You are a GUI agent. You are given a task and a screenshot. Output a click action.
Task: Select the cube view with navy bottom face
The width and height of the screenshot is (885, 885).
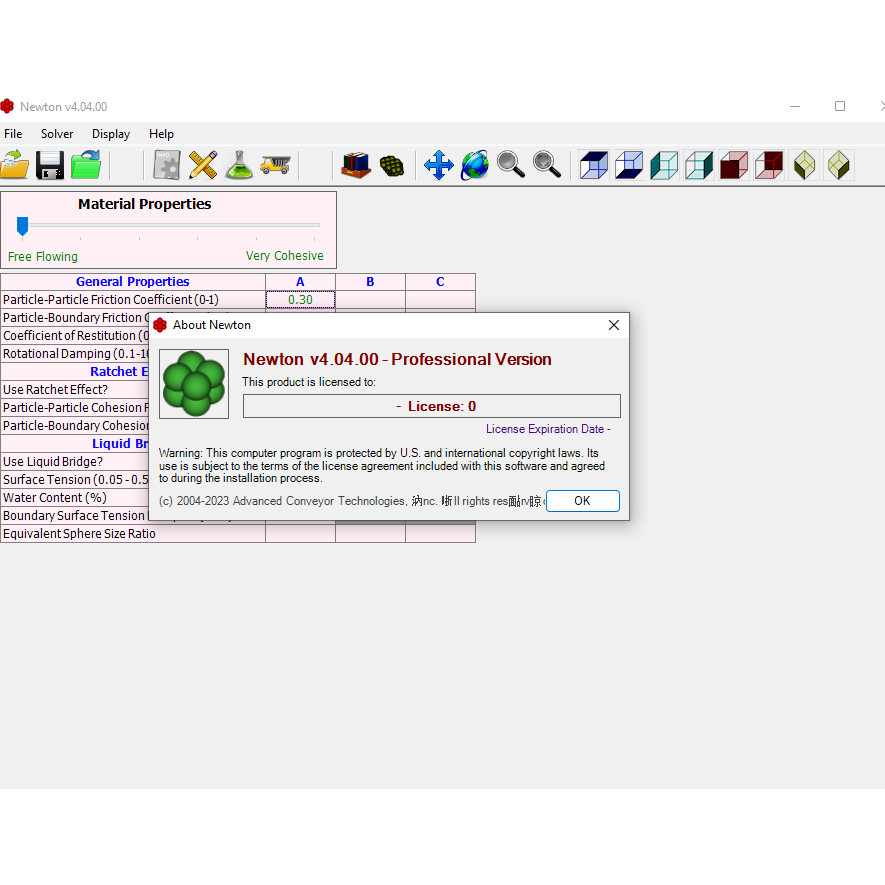coord(629,165)
